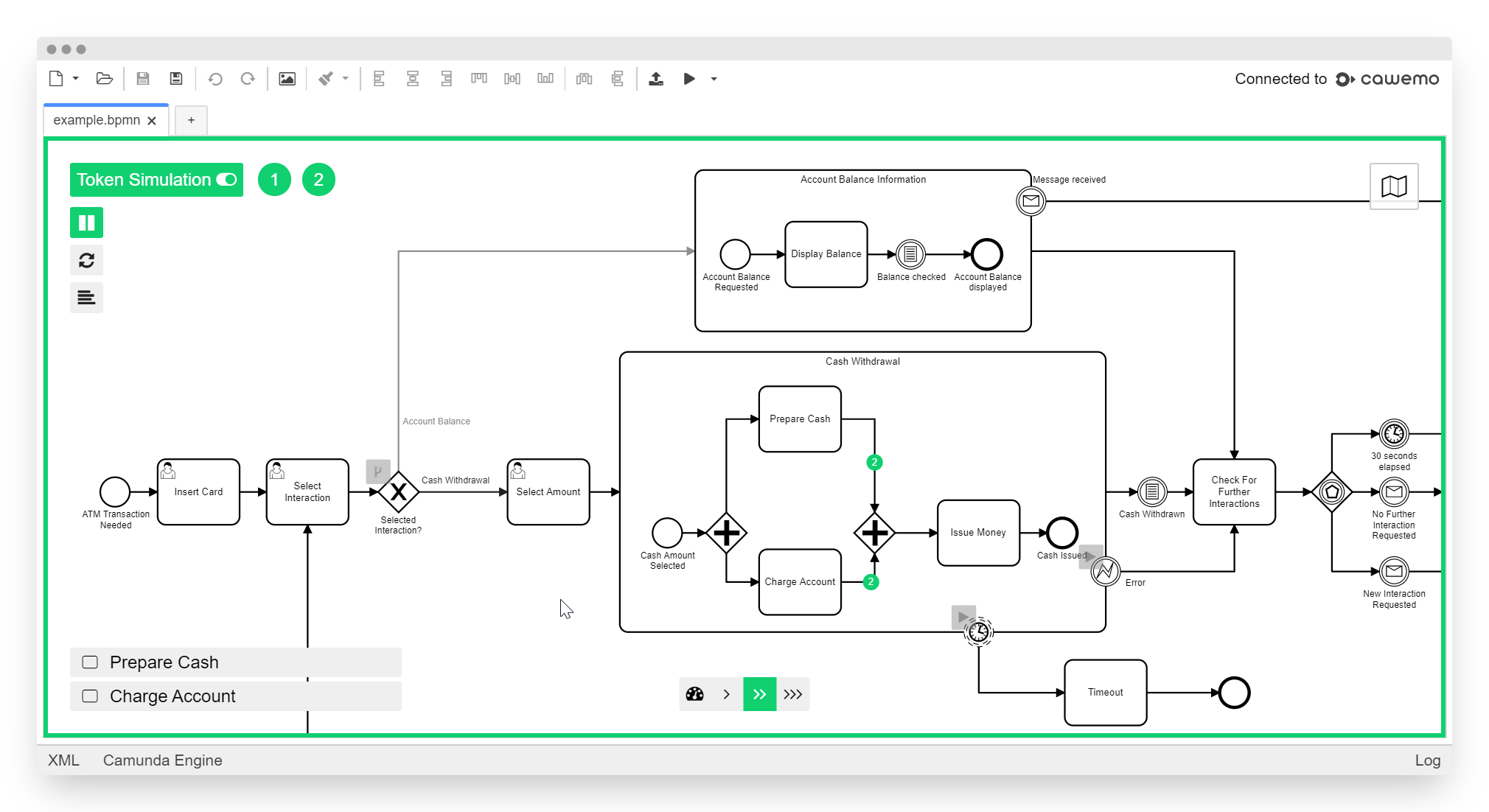Screen dimensions: 1489x812
Task: Open the minimap
Action: point(1393,186)
